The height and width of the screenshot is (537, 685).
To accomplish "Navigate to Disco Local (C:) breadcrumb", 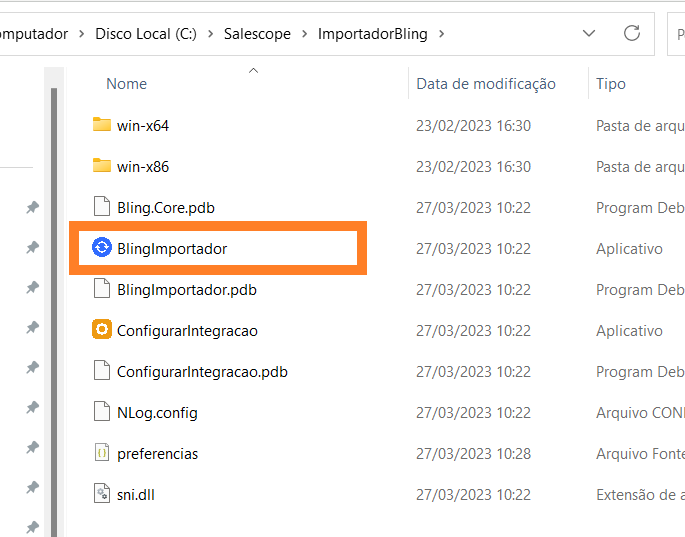I will tap(146, 34).
